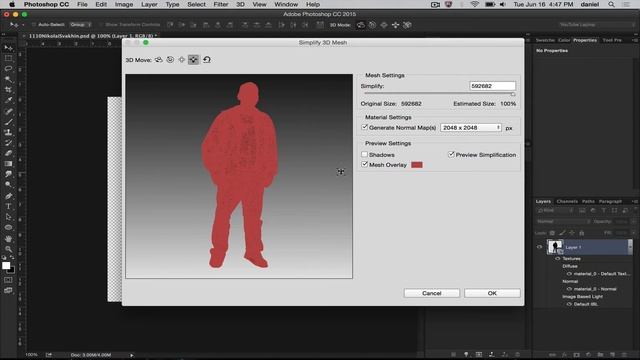Toggle Quick Mask mode icon

coord(8,280)
